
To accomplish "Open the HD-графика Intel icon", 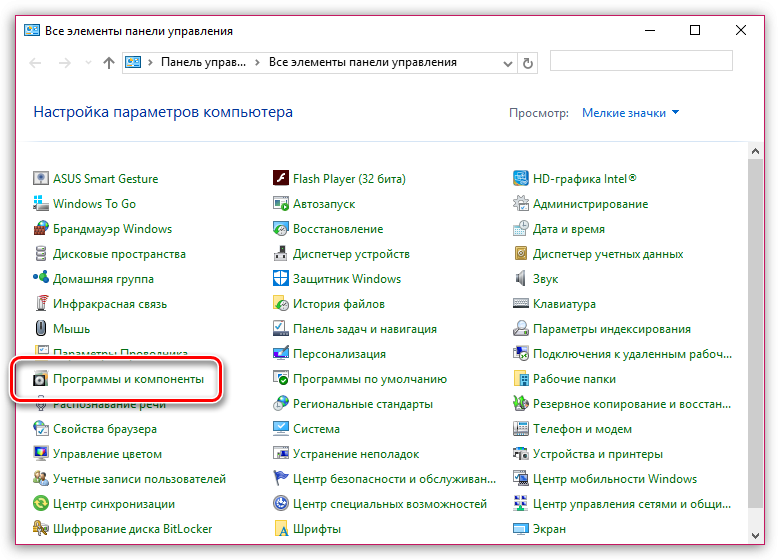I will [520, 178].
